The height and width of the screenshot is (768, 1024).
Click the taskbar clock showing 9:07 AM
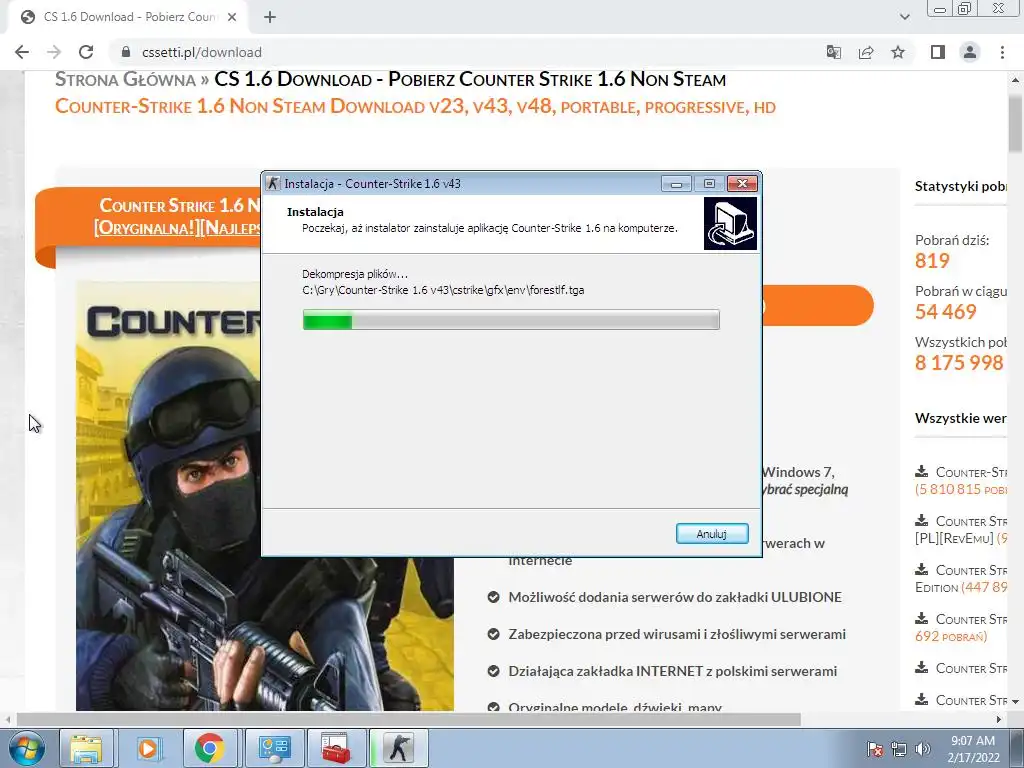tap(973, 749)
